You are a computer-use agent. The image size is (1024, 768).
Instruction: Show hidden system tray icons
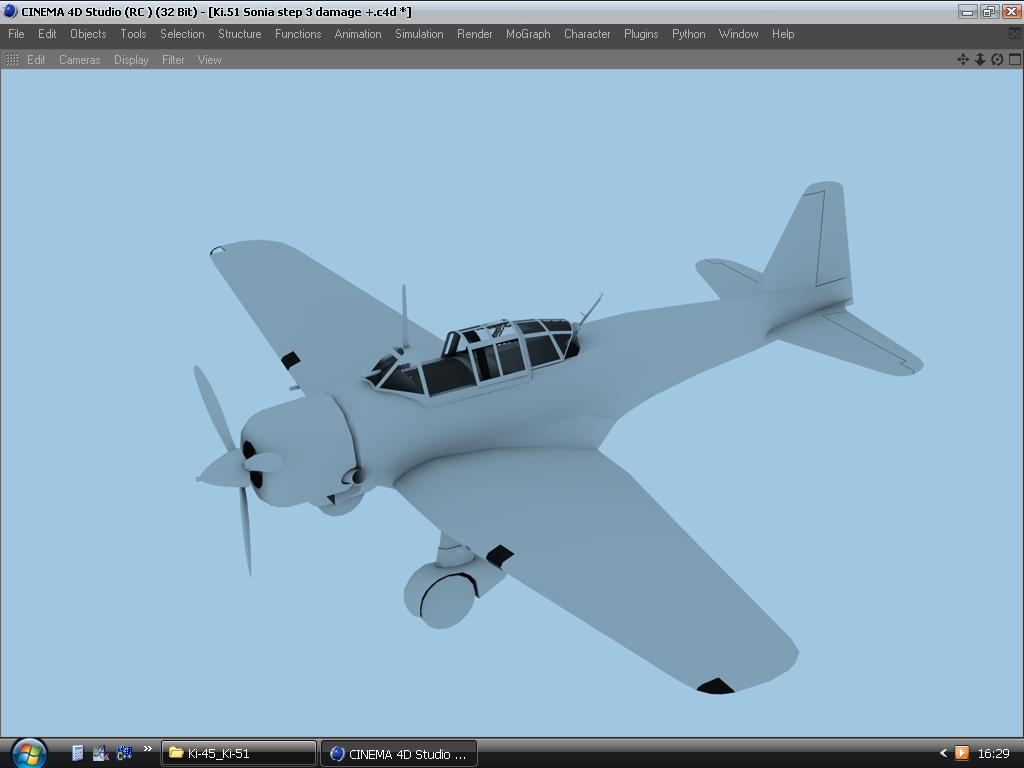942,753
